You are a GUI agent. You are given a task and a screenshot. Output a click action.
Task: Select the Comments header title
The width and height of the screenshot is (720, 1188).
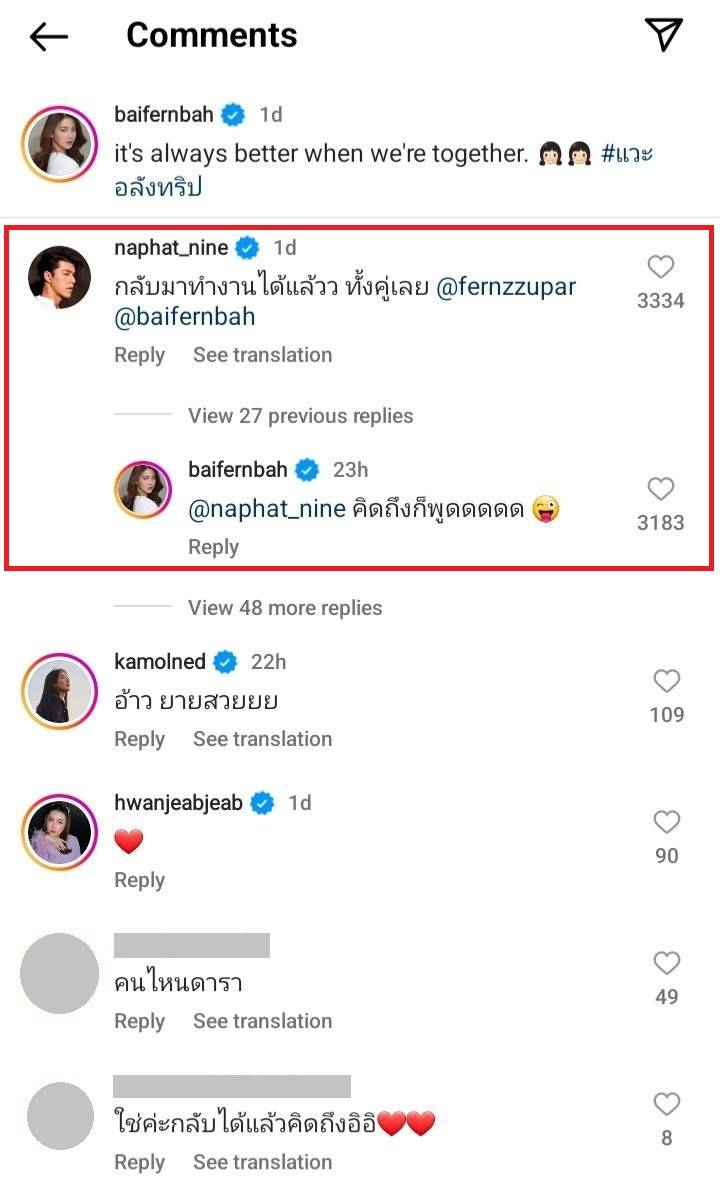(x=211, y=35)
